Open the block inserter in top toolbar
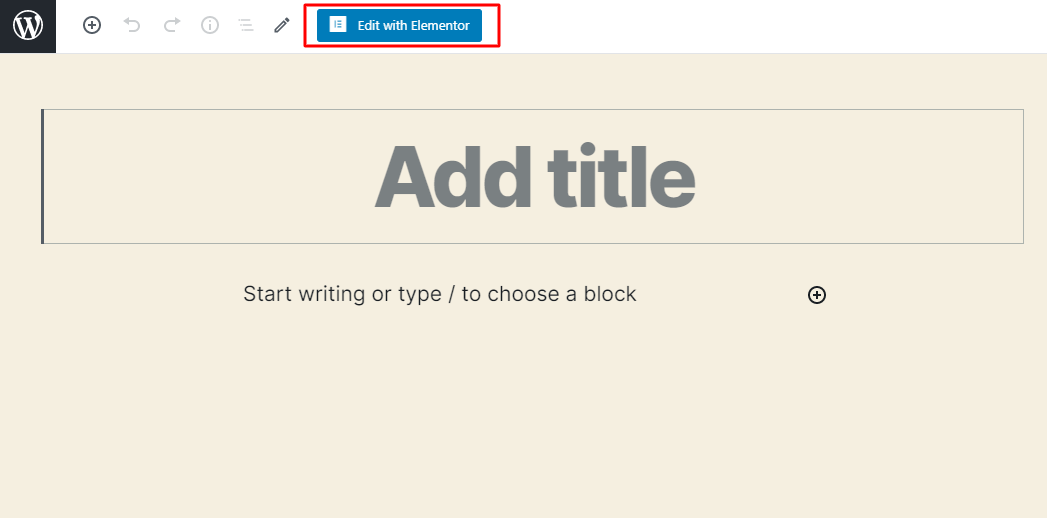1047x518 pixels. [92, 26]
